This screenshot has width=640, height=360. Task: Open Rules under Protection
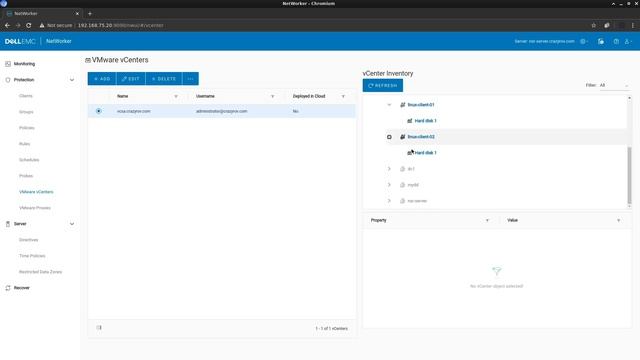coord(24,144)
